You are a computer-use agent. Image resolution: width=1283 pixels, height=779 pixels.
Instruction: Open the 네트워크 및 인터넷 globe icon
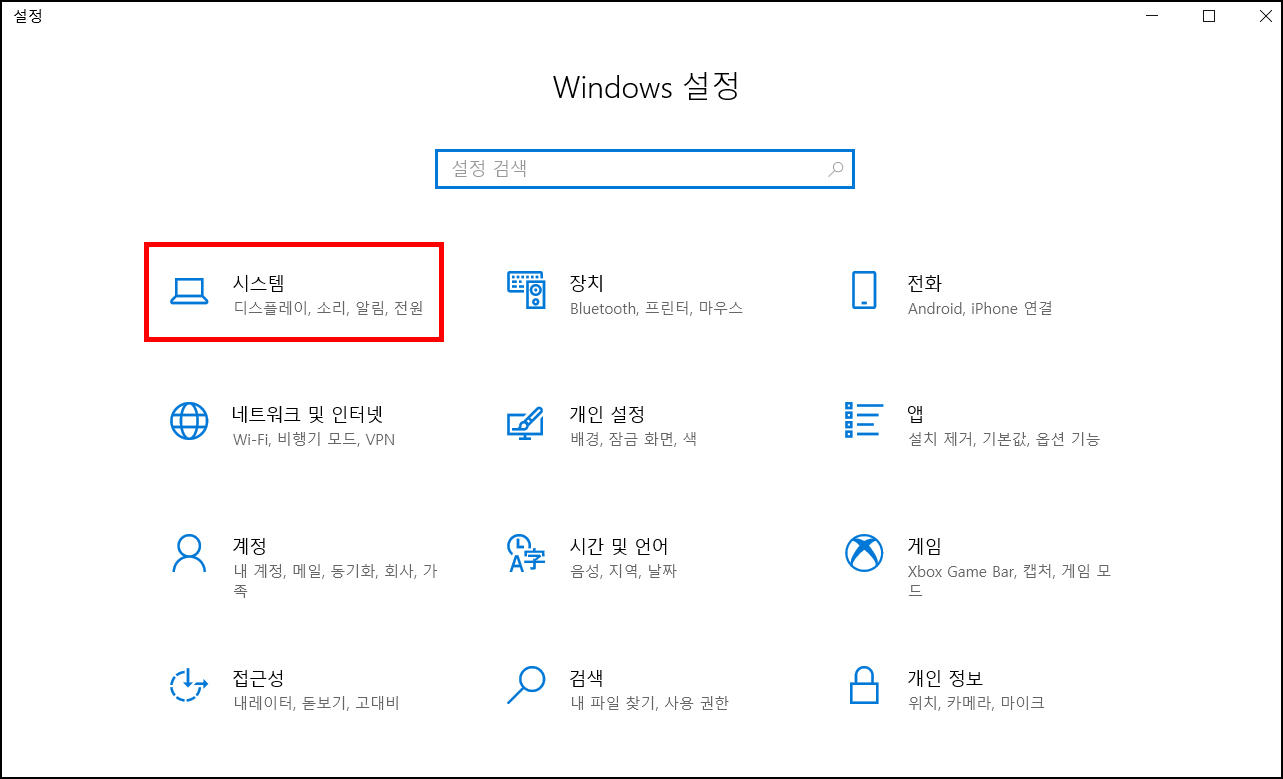[x=189, y=421]
